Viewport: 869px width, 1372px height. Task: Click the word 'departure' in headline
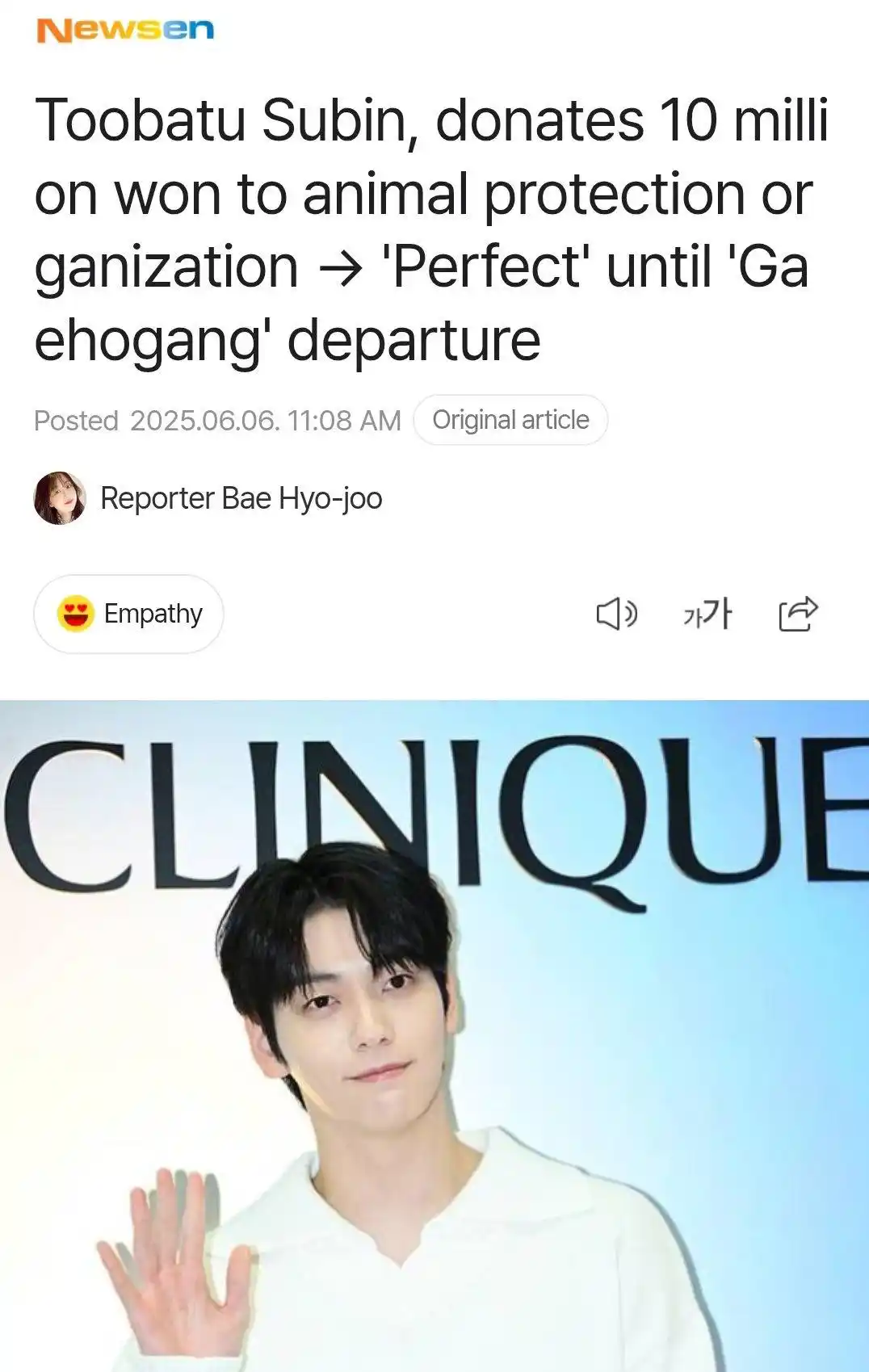(414, 341)
